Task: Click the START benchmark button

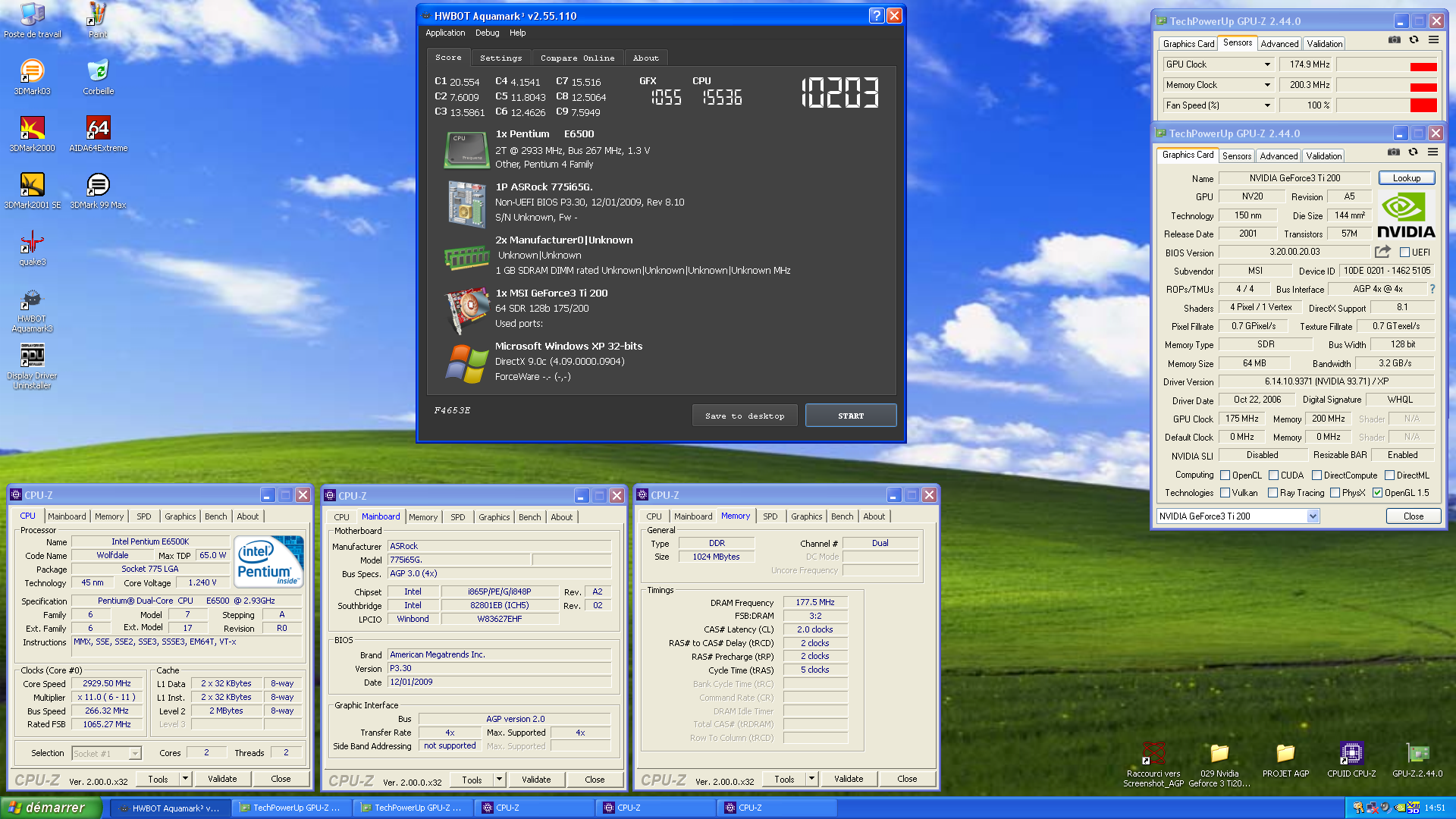Action: (x=851, y=416)
